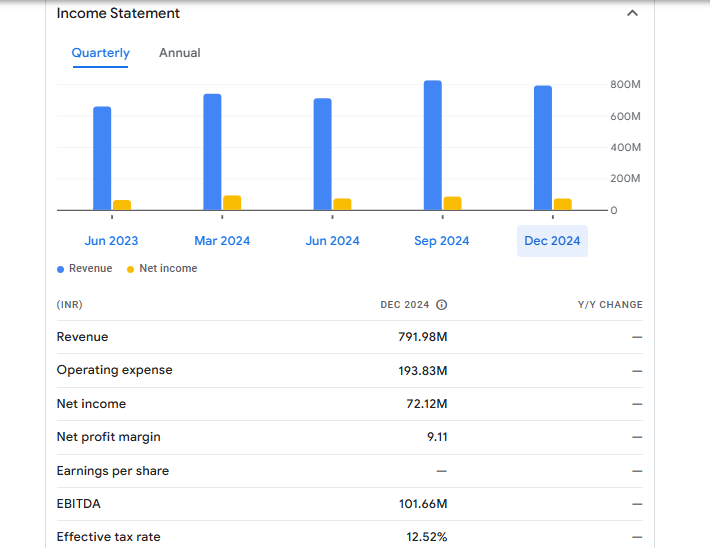Viewport: 710px width, 548px height.
Task: Select the Jun 2023 quarter label
Action: (x=111, y=241)
